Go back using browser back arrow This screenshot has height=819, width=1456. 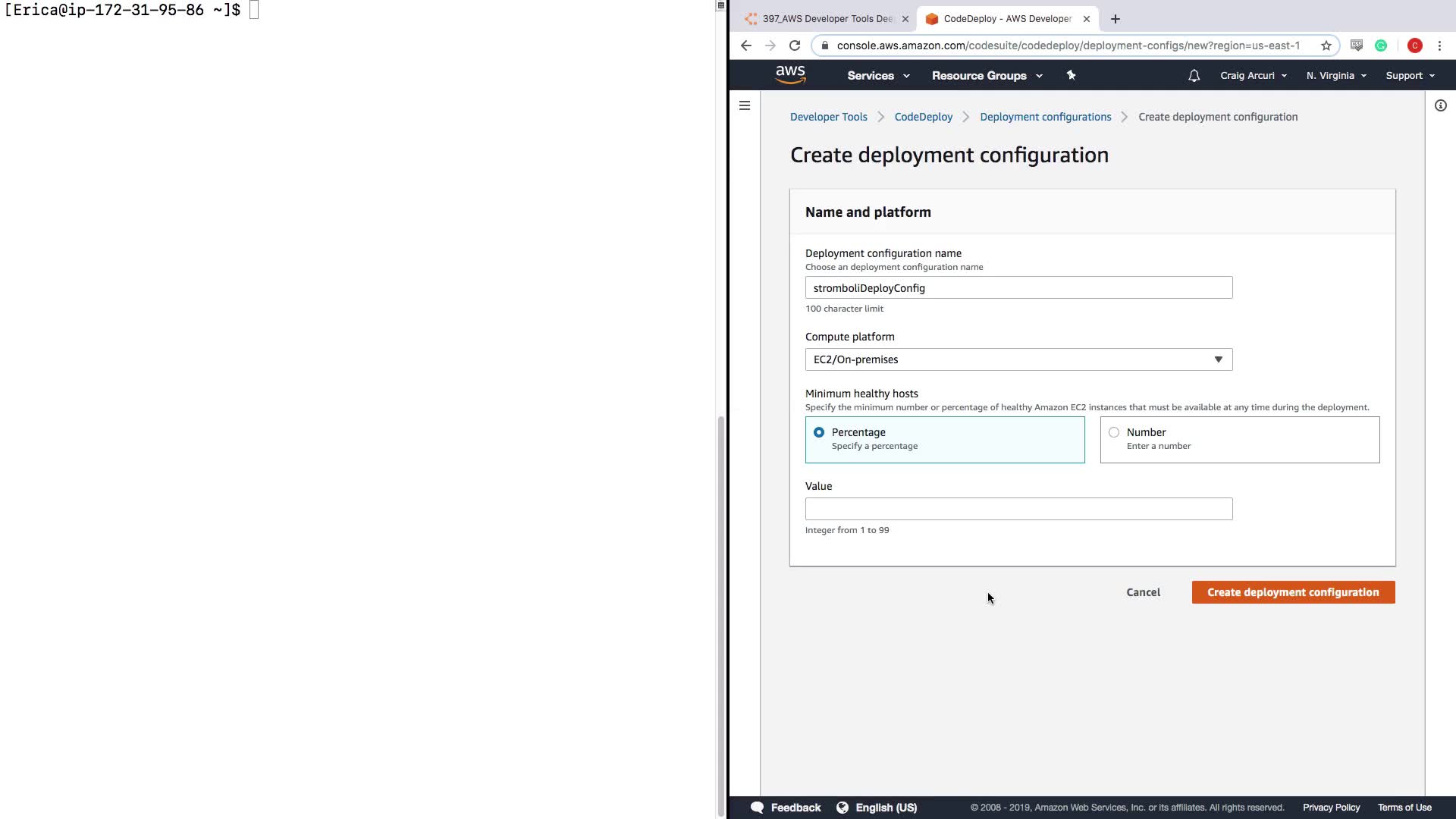[746, 45]
